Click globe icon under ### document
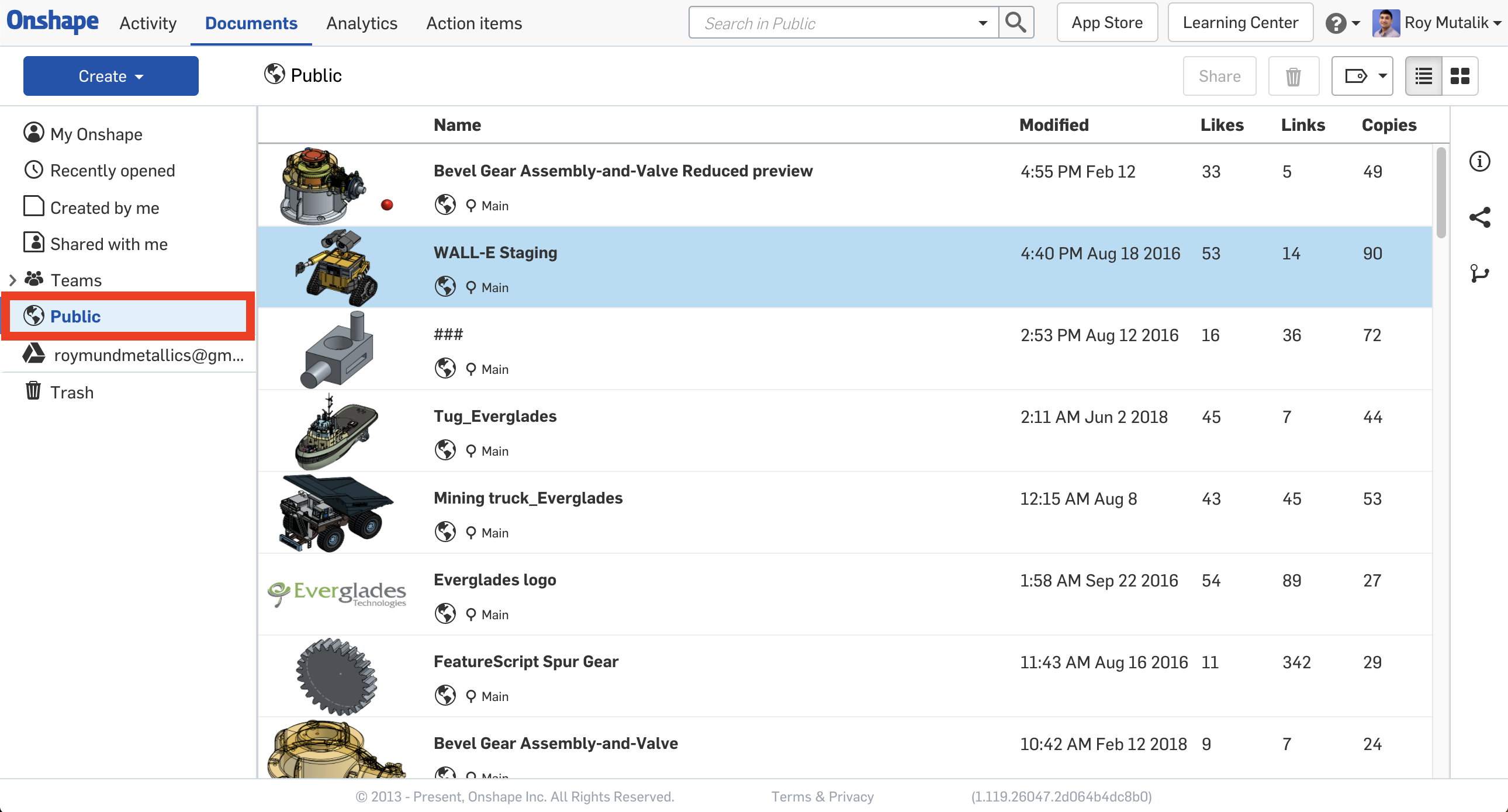Viewport: 1508px width, 812px height. pos(445,369)
